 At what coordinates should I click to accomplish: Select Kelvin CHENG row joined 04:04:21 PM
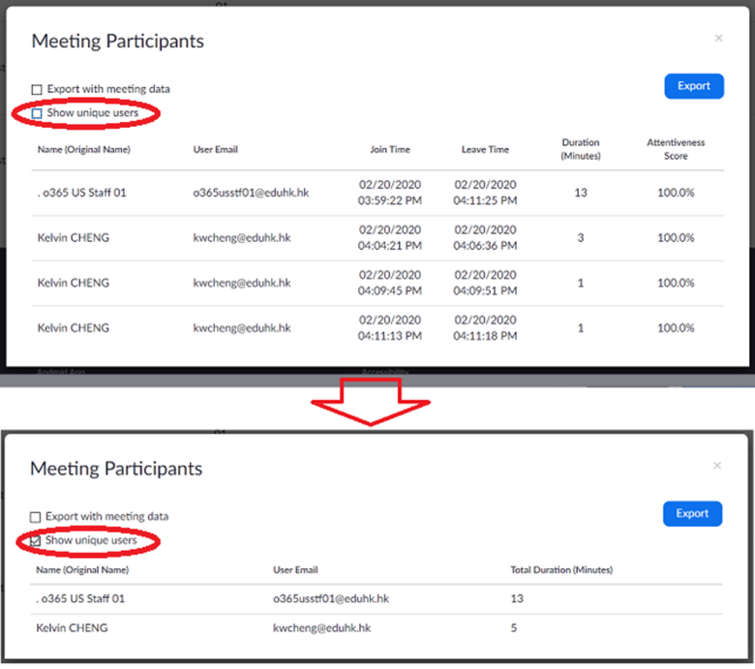point(378,238)
